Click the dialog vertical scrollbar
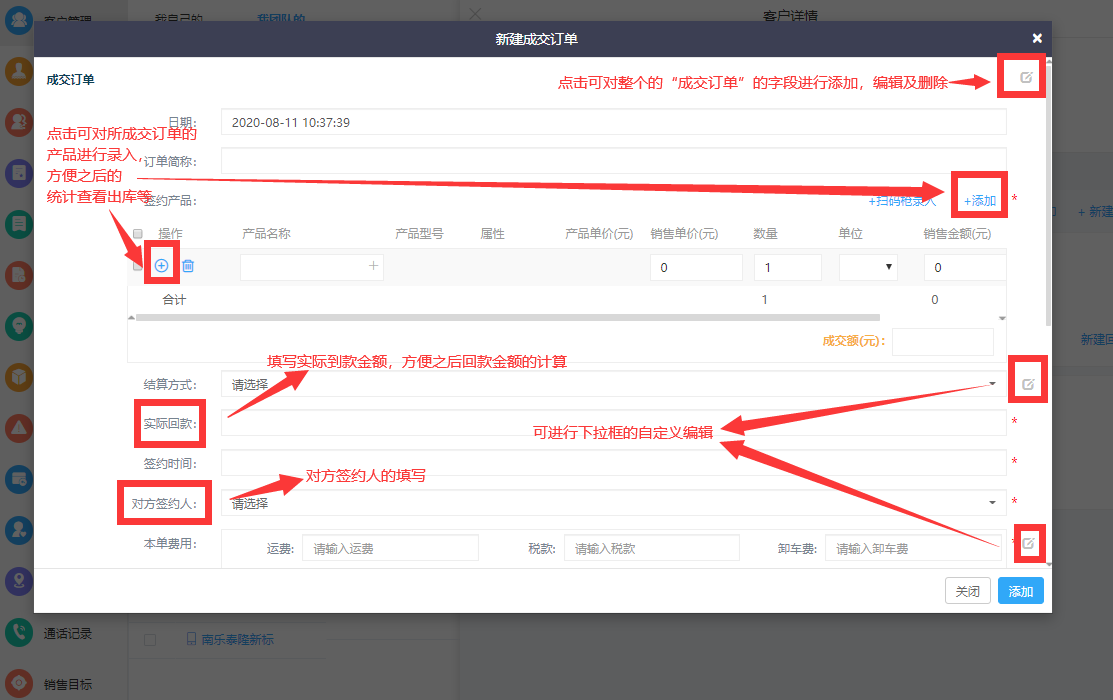 [x=1048, y=195]
